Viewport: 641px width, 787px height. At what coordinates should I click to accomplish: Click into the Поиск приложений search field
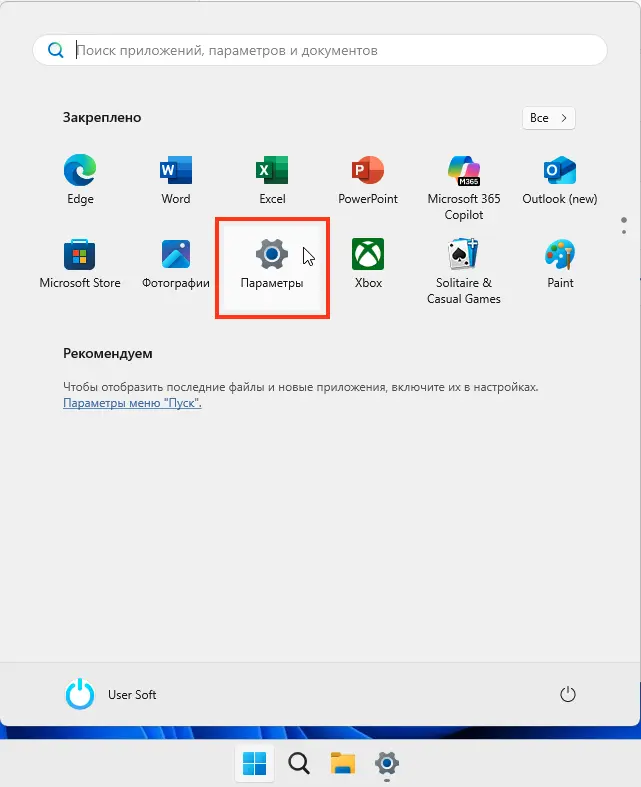pos(320,50)
